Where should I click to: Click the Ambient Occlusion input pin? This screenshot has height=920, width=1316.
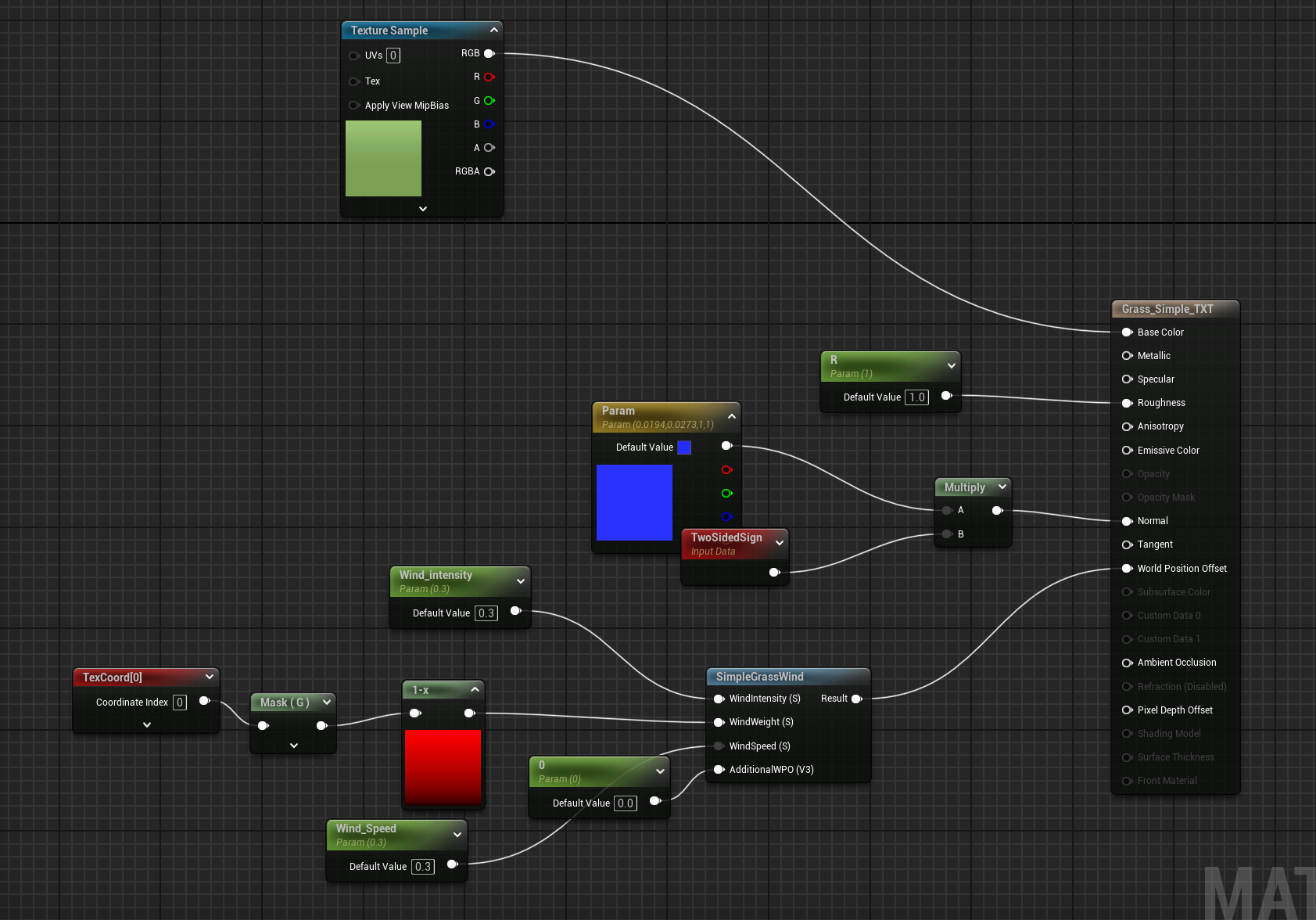coord(1128,663)
